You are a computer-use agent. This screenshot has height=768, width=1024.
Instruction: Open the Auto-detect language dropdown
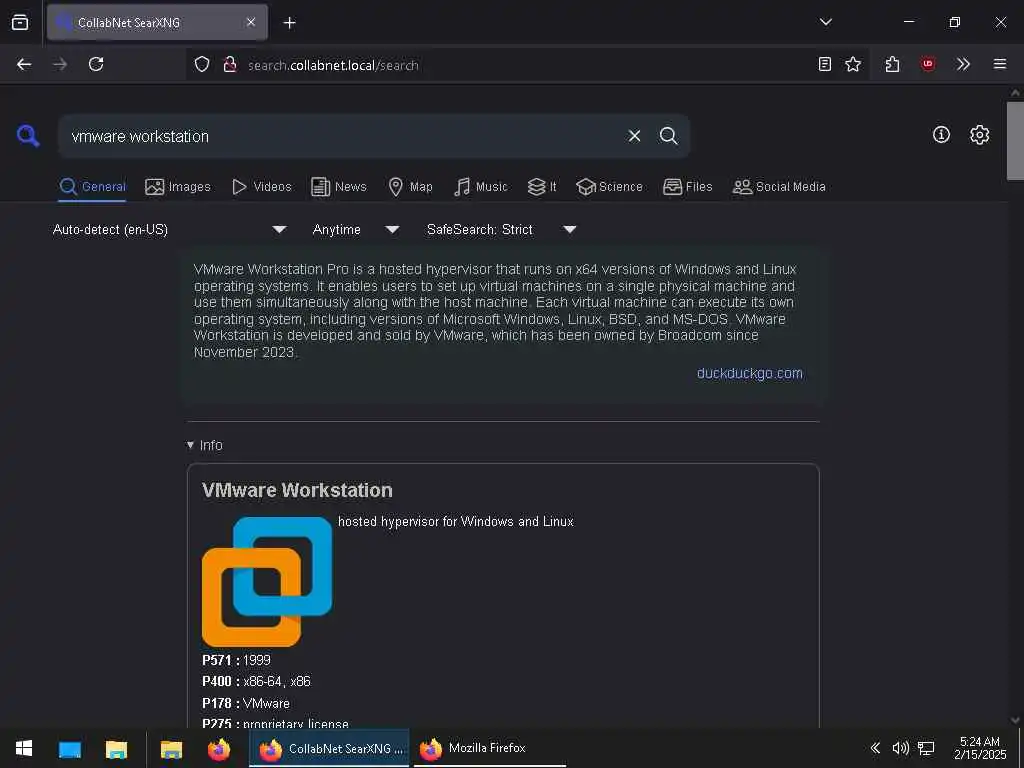[x=170, y=229]
